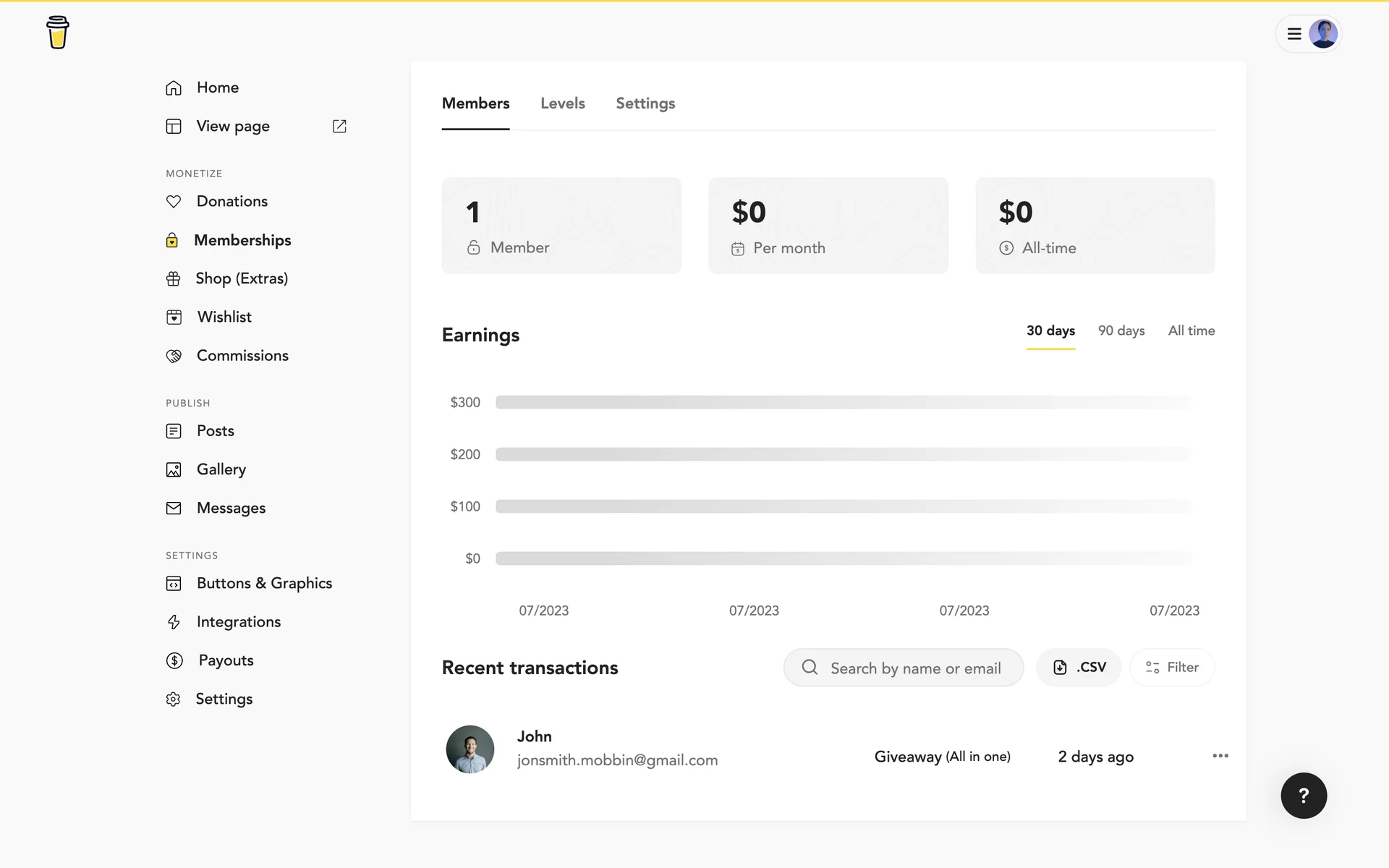Screen dimensions: 1389x868
Task: Click the gift icon for Shop (Extras)
Action: [x=174, y=278]
